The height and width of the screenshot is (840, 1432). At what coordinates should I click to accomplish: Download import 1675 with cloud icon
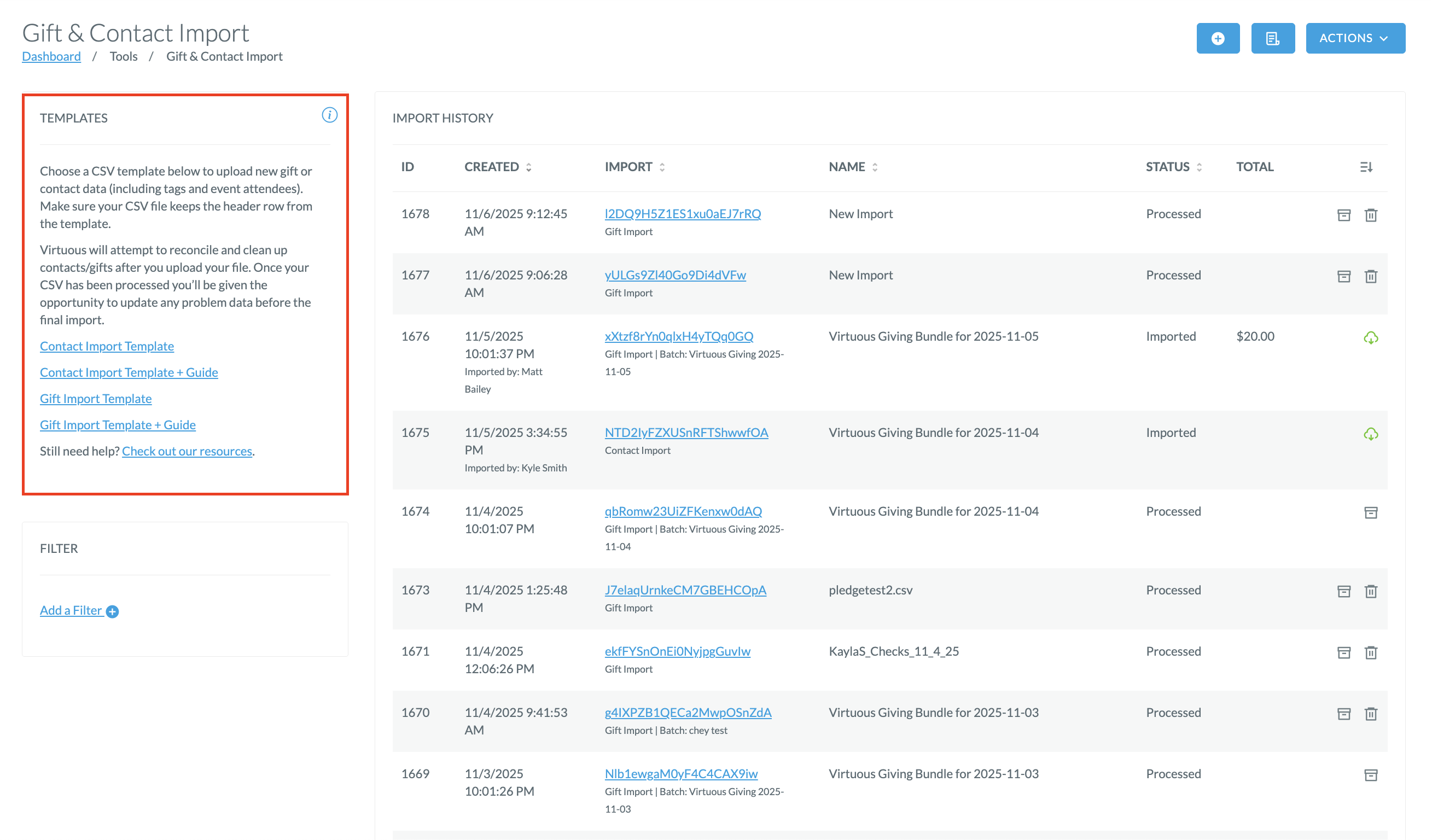tap(1371, 434)
